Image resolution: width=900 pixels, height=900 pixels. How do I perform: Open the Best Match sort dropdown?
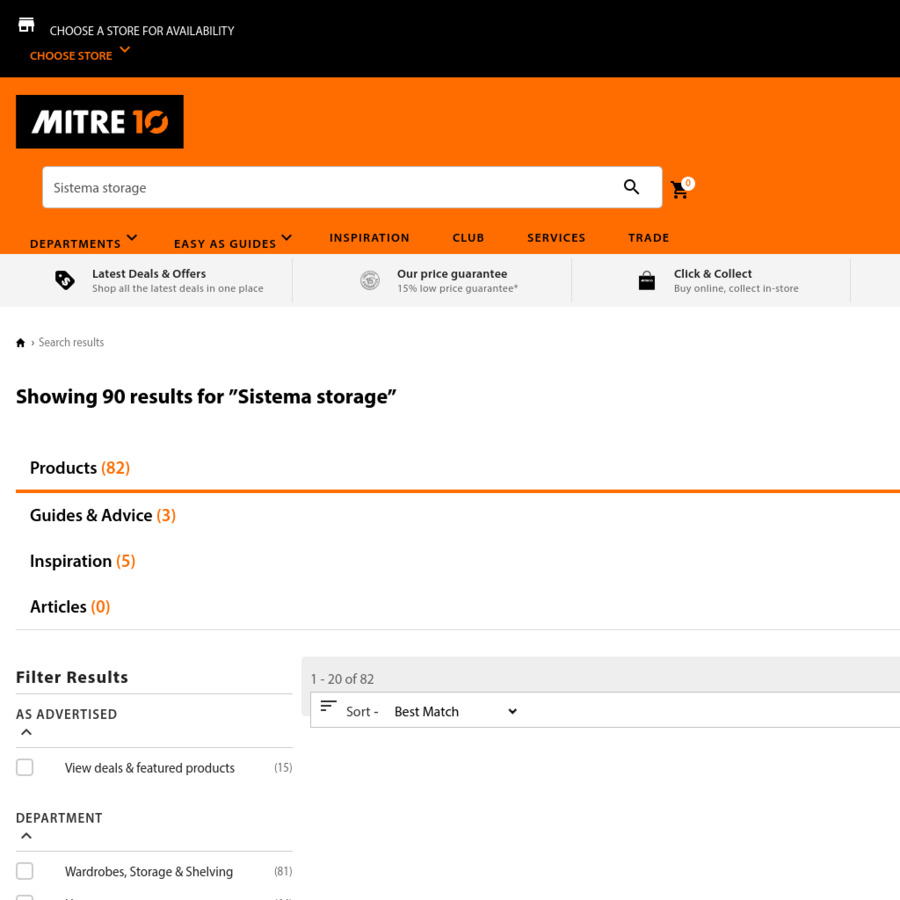(x=455, y=711)
